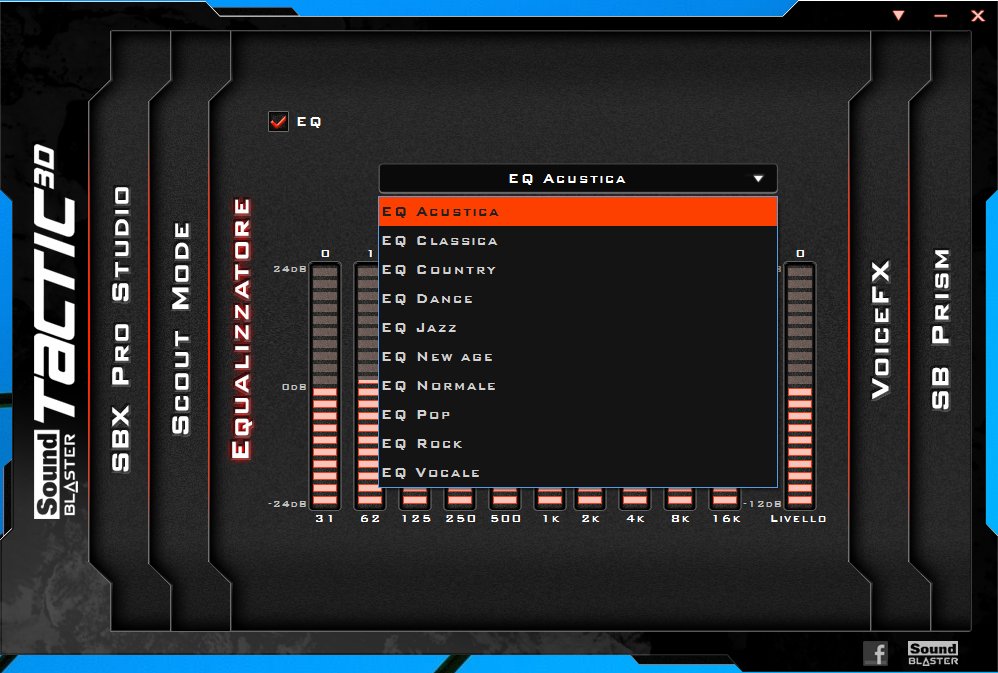
Task: Click the Sound Blaster logo in the corner
Action: tap(932, 653)
